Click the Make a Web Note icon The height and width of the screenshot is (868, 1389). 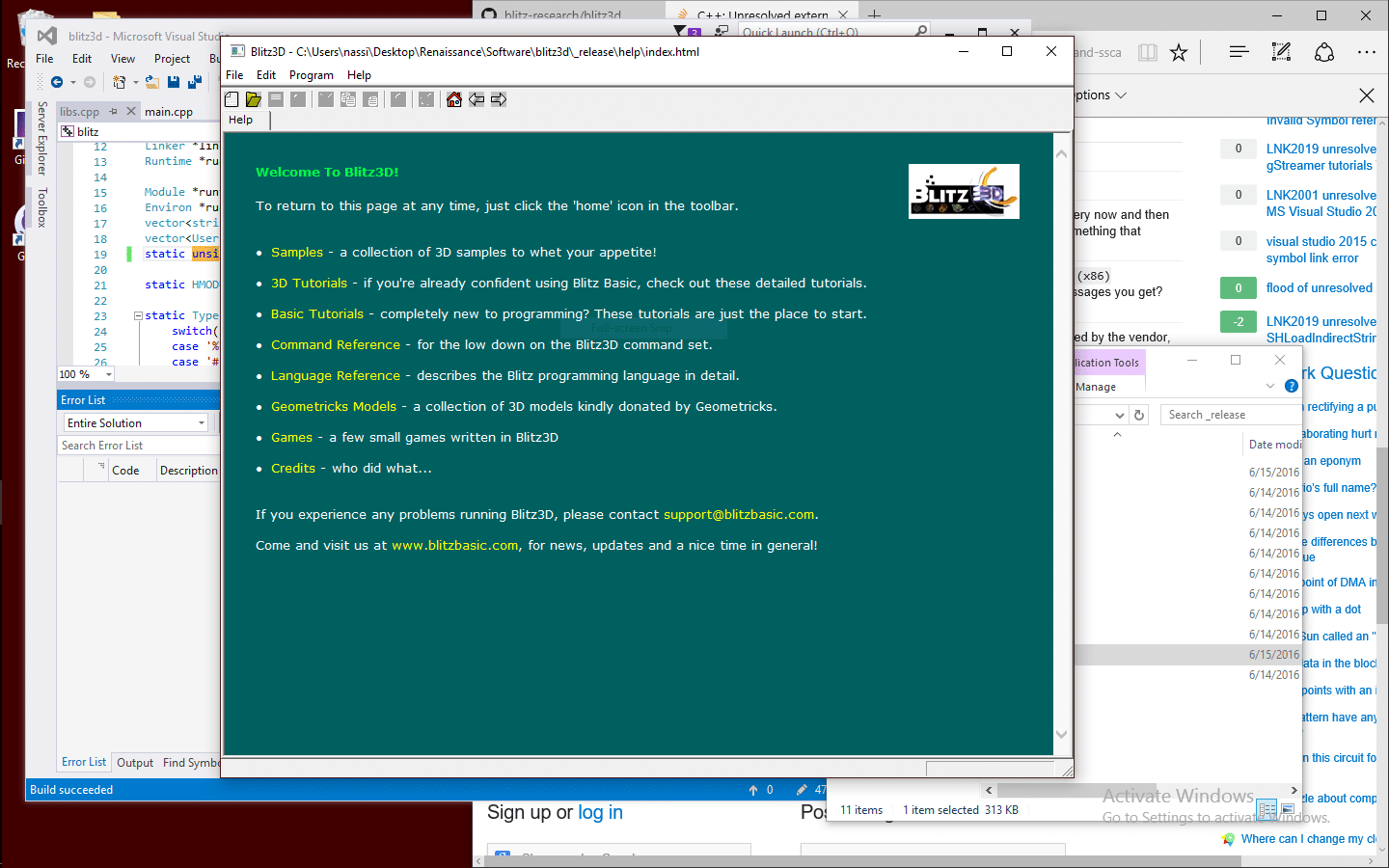[x=1281, y=52]
